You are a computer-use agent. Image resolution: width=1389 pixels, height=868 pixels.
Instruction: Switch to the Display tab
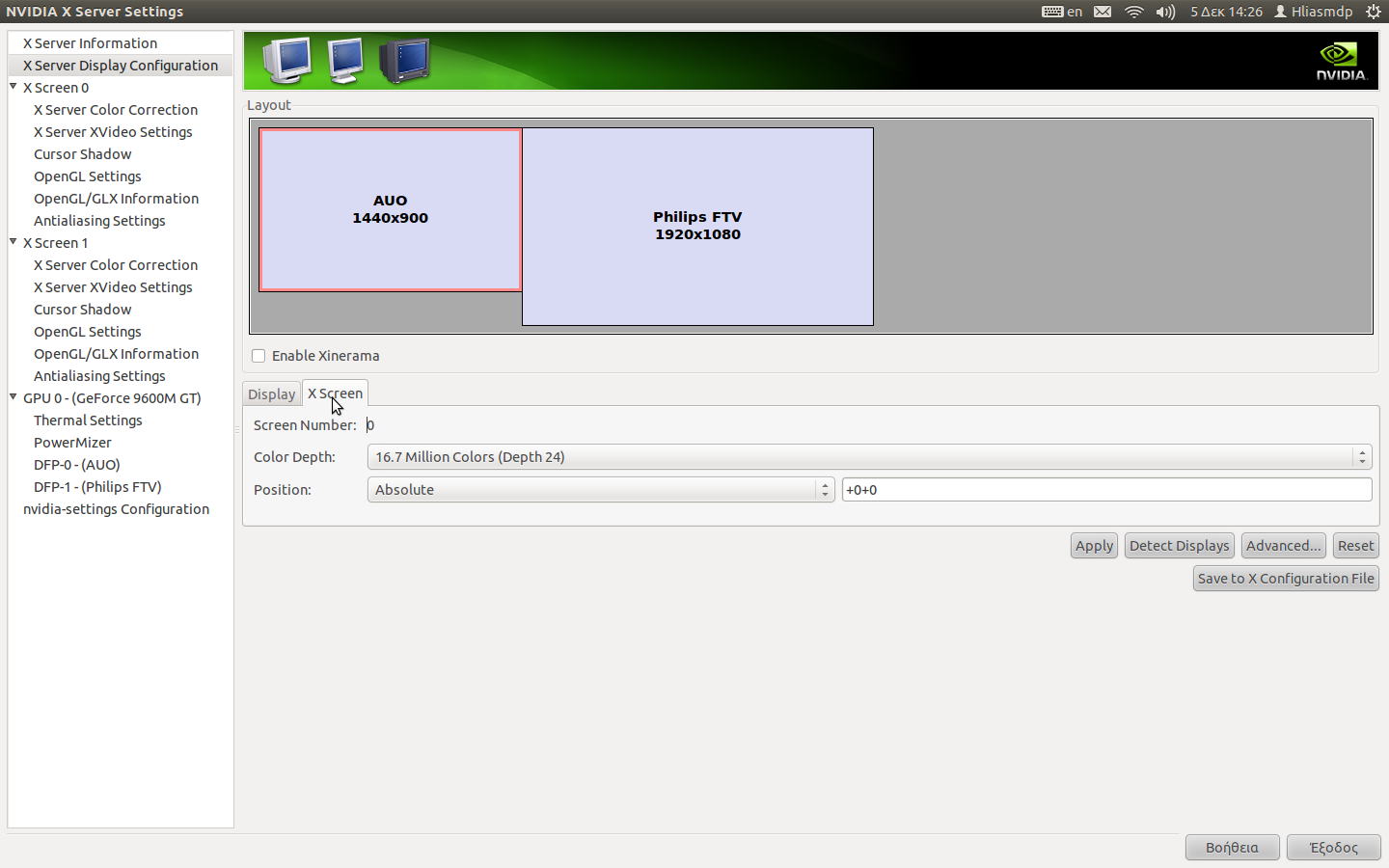coord(271,393)
